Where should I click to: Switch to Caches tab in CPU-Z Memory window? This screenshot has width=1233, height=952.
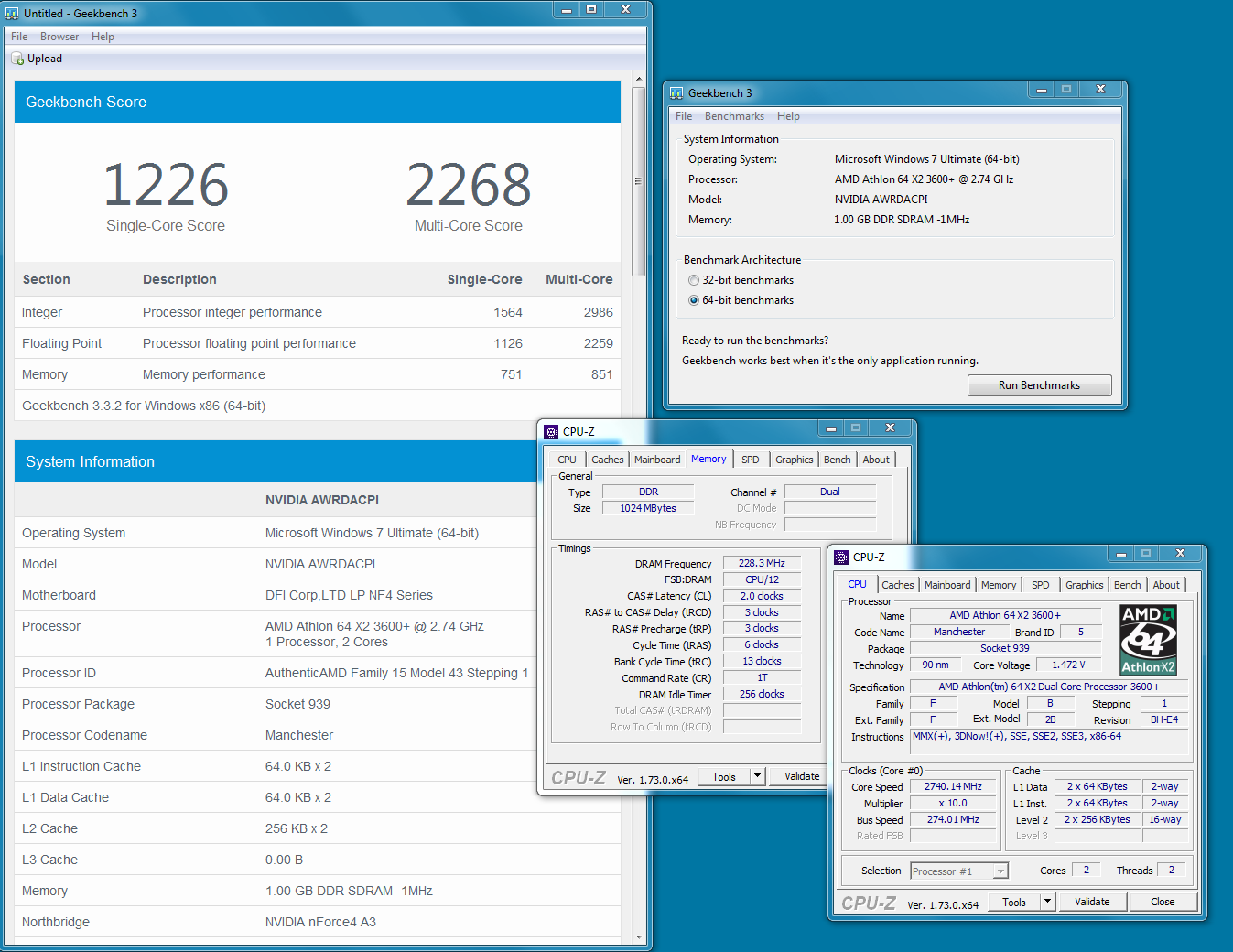[x=607, y=460]
